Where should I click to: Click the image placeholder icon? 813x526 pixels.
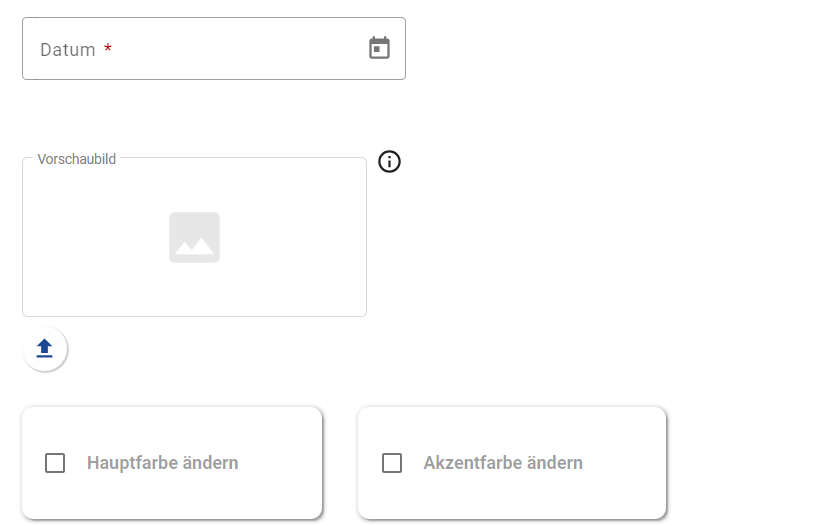coord(194,238)
